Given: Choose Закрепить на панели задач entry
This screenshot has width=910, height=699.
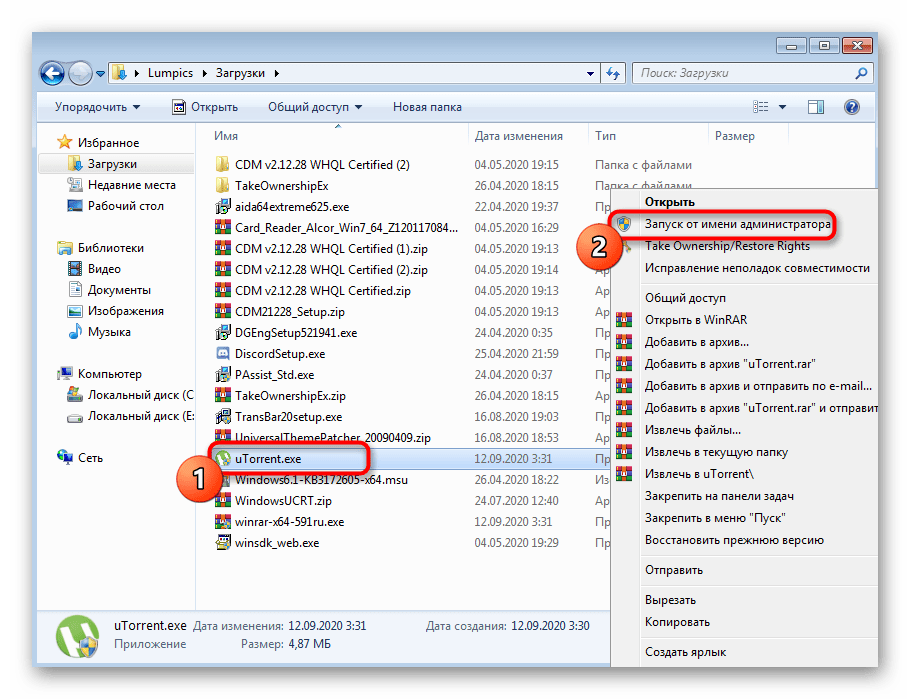Looking at the screenshot, I should click(x=719, y=496).
